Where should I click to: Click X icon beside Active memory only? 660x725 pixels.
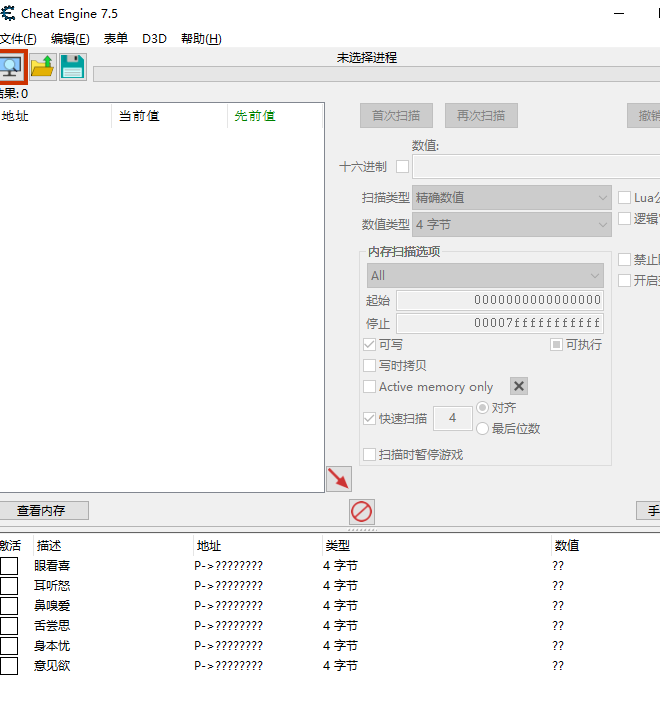coord(519,387)
